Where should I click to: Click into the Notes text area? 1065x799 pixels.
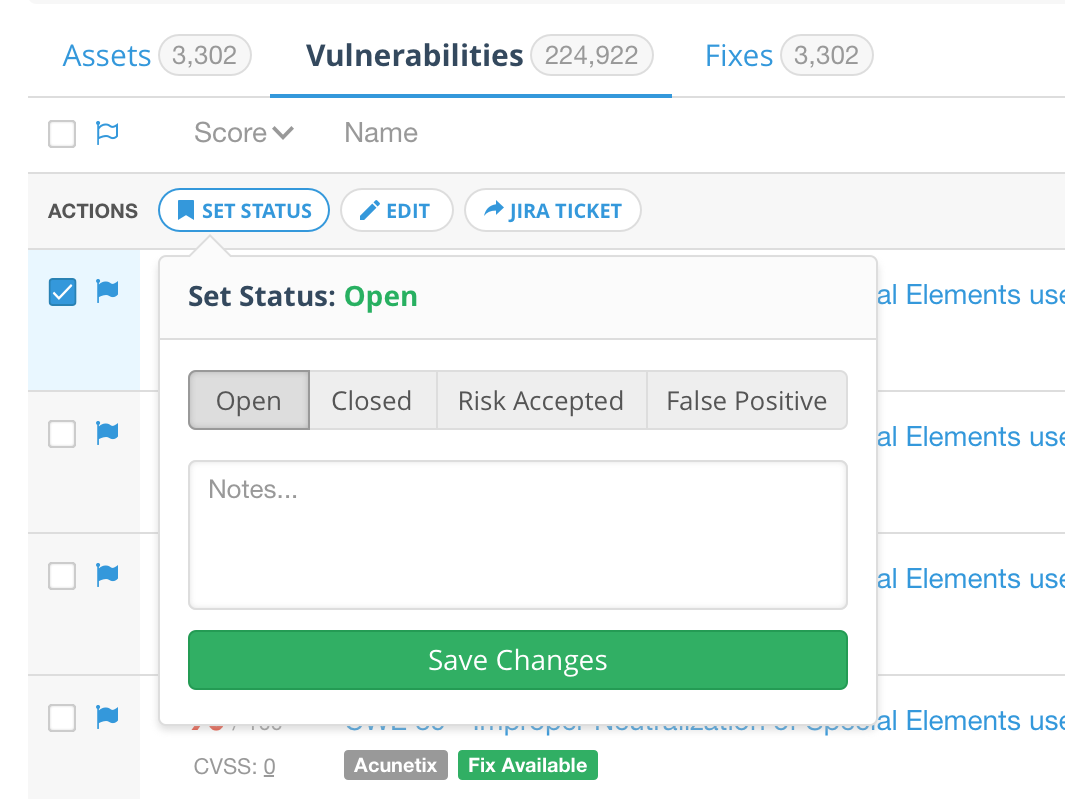click(517, 534)
